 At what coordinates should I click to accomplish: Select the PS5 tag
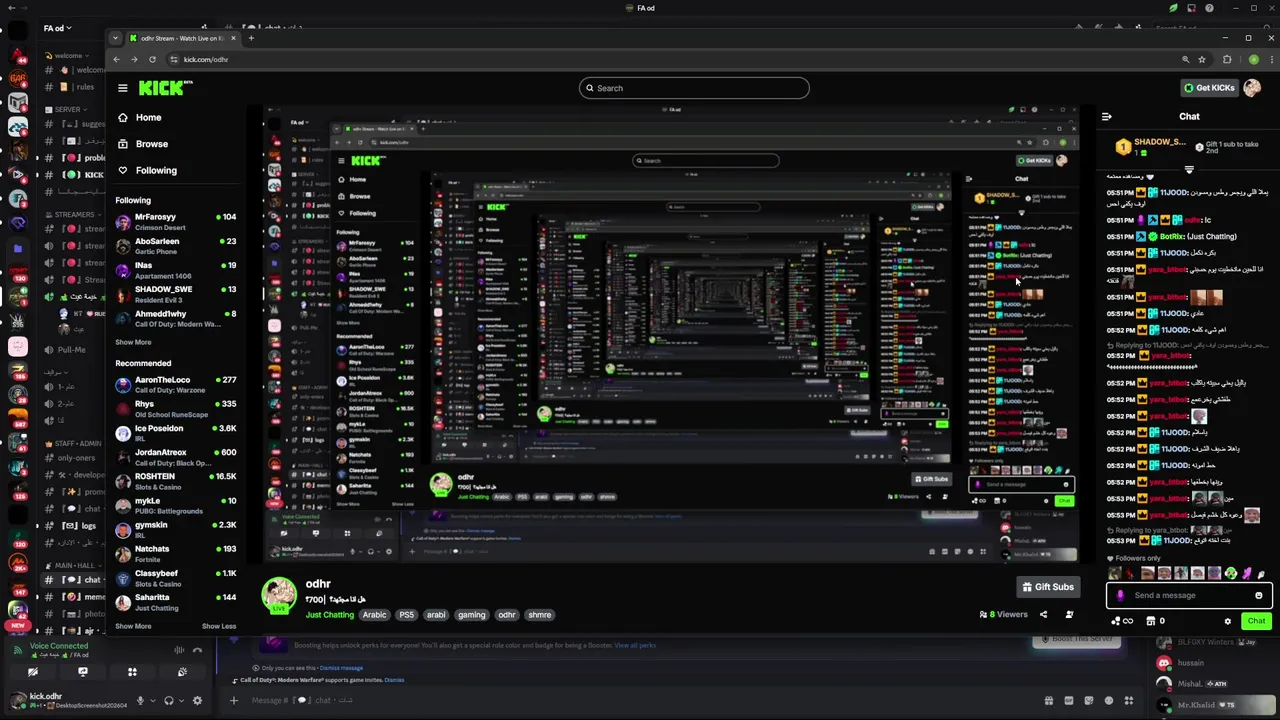406,615
